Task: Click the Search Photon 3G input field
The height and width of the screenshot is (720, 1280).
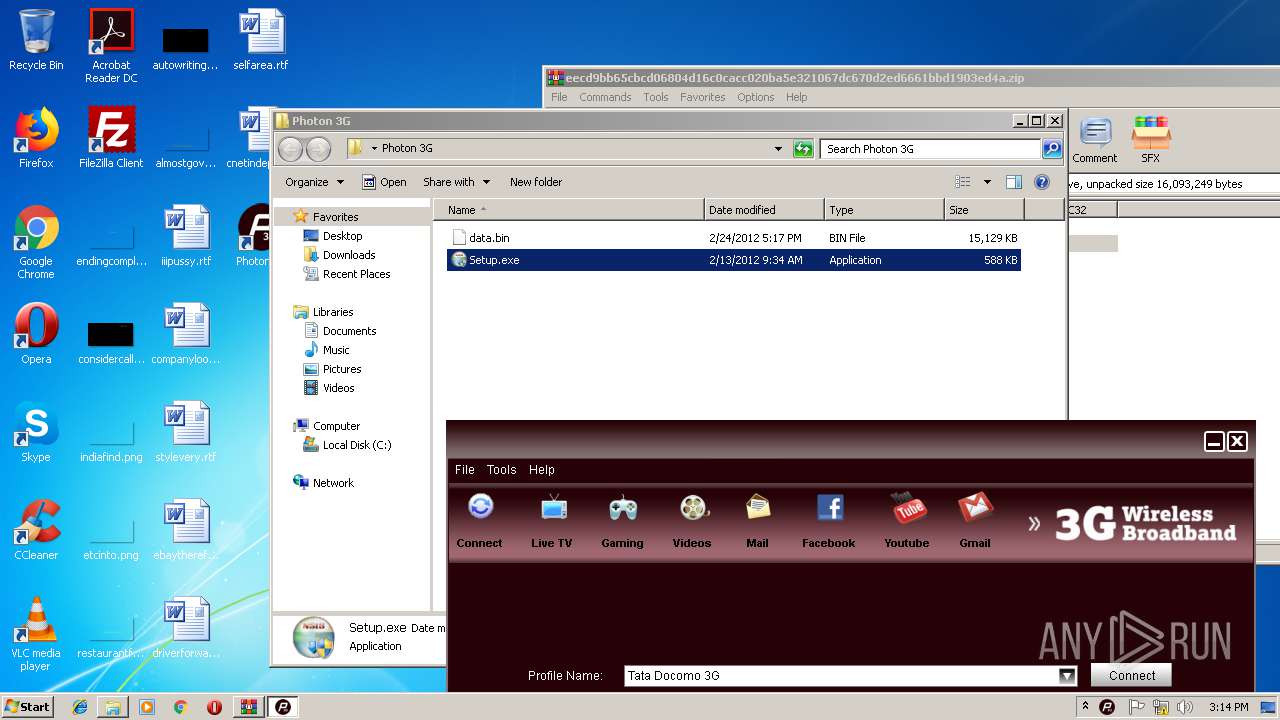Action: tap(931, 149)
